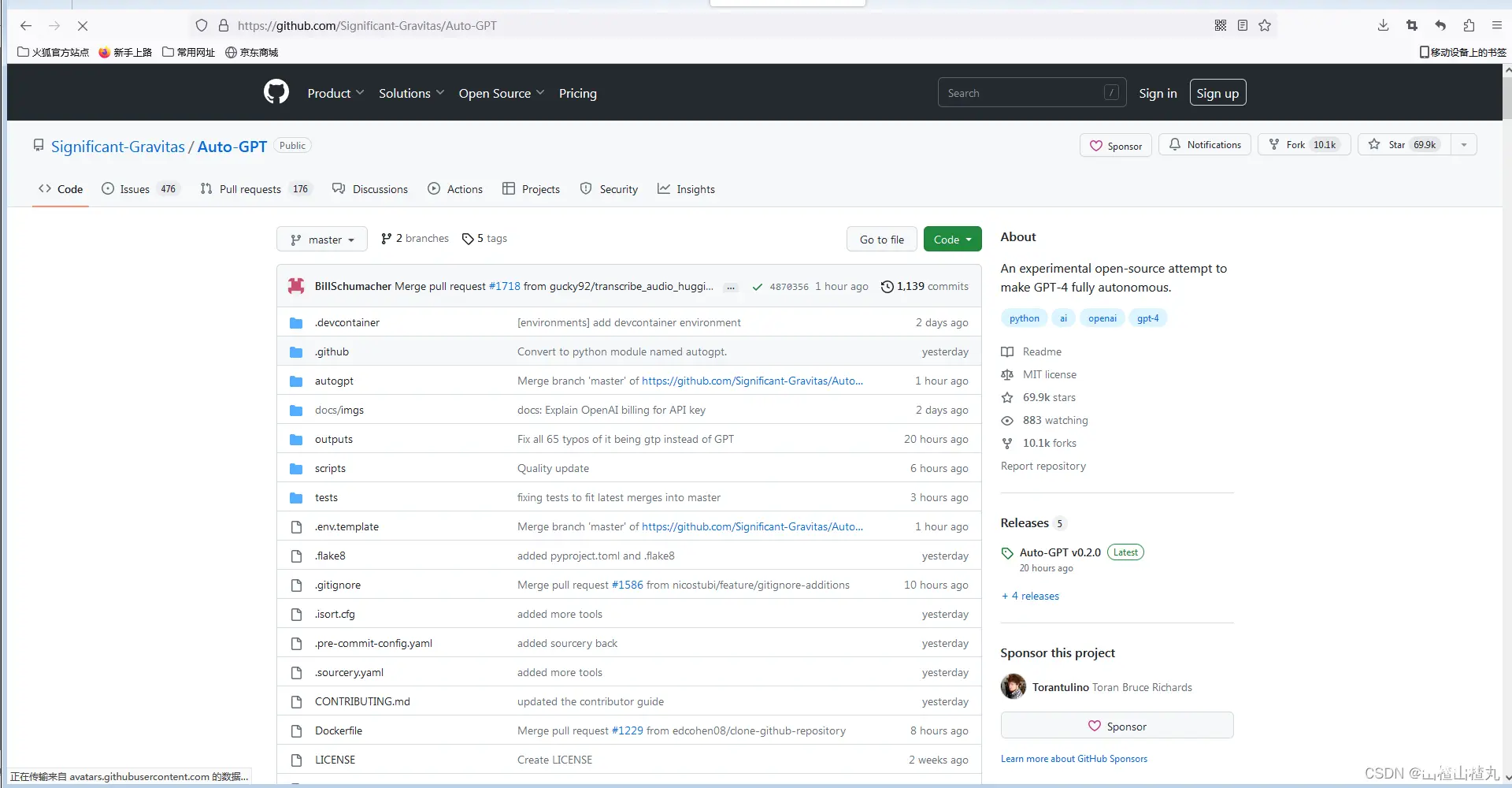This screenshot has height=788, width=1512.
Task: Star the Auto-GPT repository
Action: [x=1404, y=145]
